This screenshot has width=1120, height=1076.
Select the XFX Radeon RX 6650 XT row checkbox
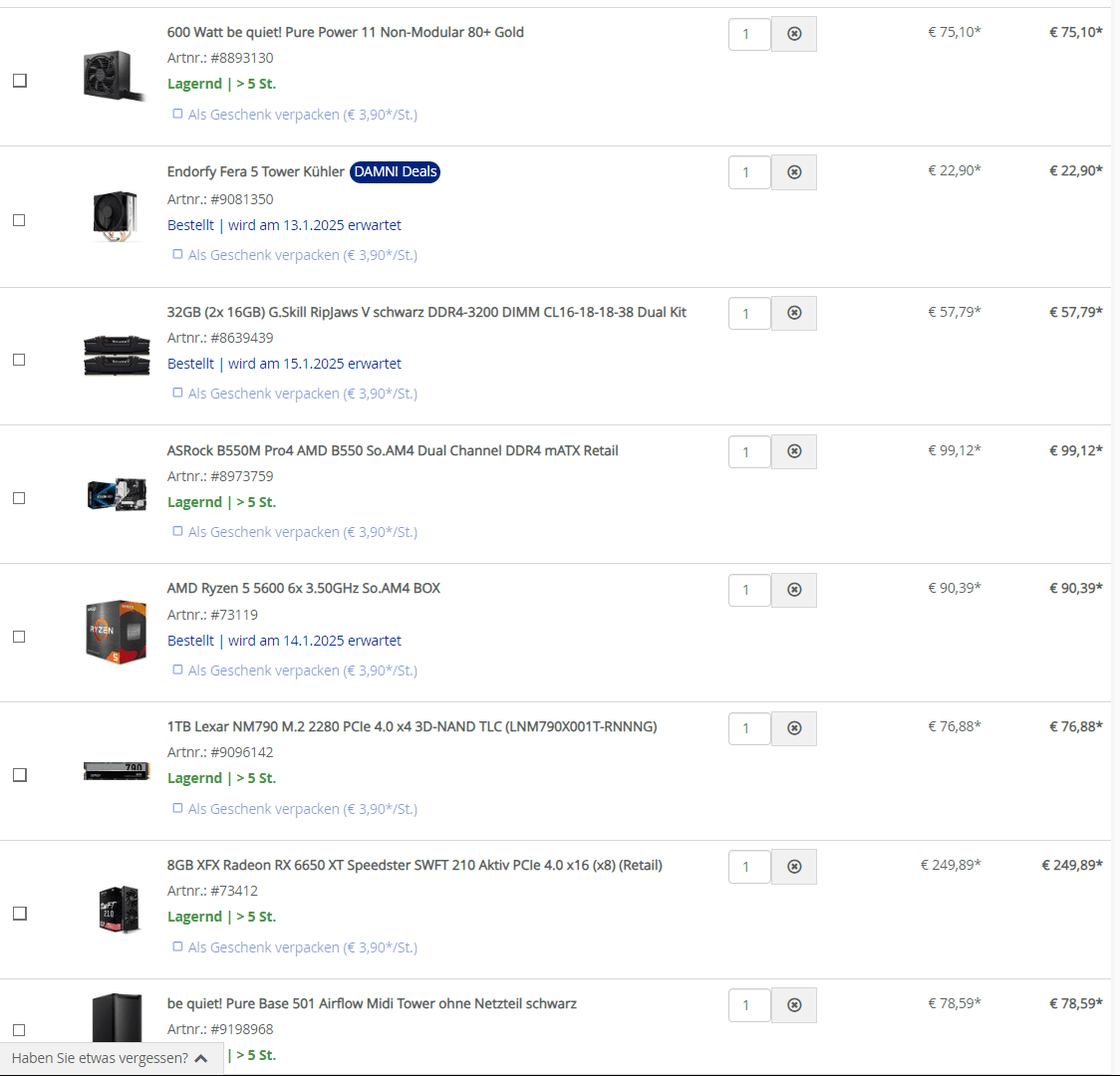click(20, 914)
